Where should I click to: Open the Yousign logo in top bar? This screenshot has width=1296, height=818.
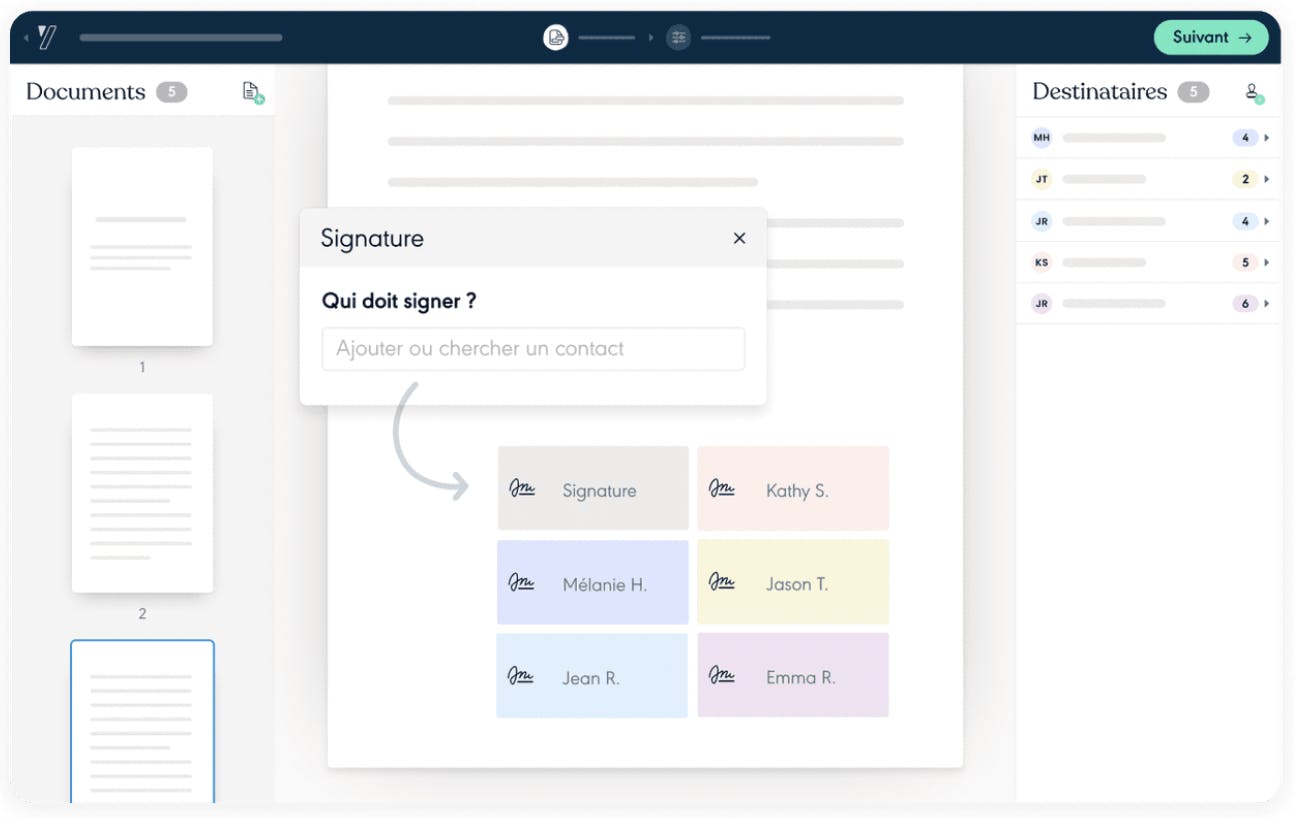[x=47, y=38]
